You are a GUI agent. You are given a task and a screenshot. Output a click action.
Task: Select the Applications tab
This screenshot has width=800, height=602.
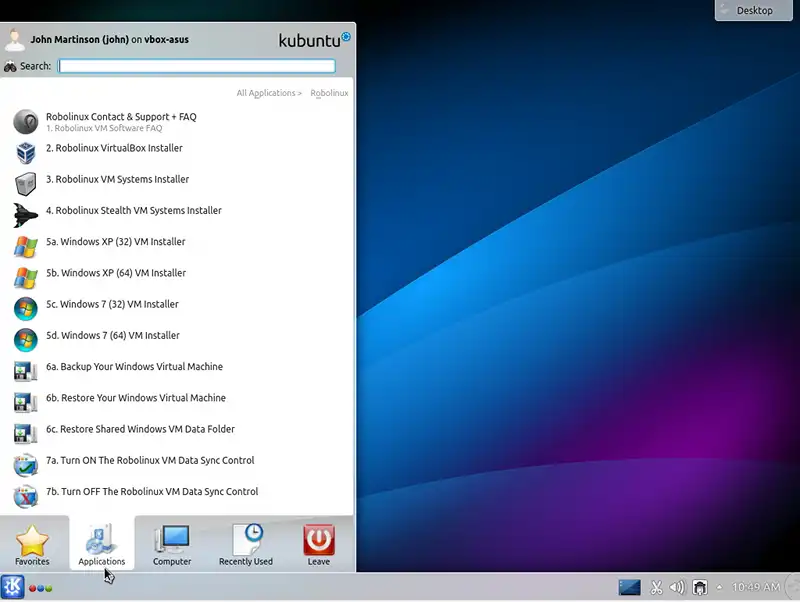click(102, 545)
